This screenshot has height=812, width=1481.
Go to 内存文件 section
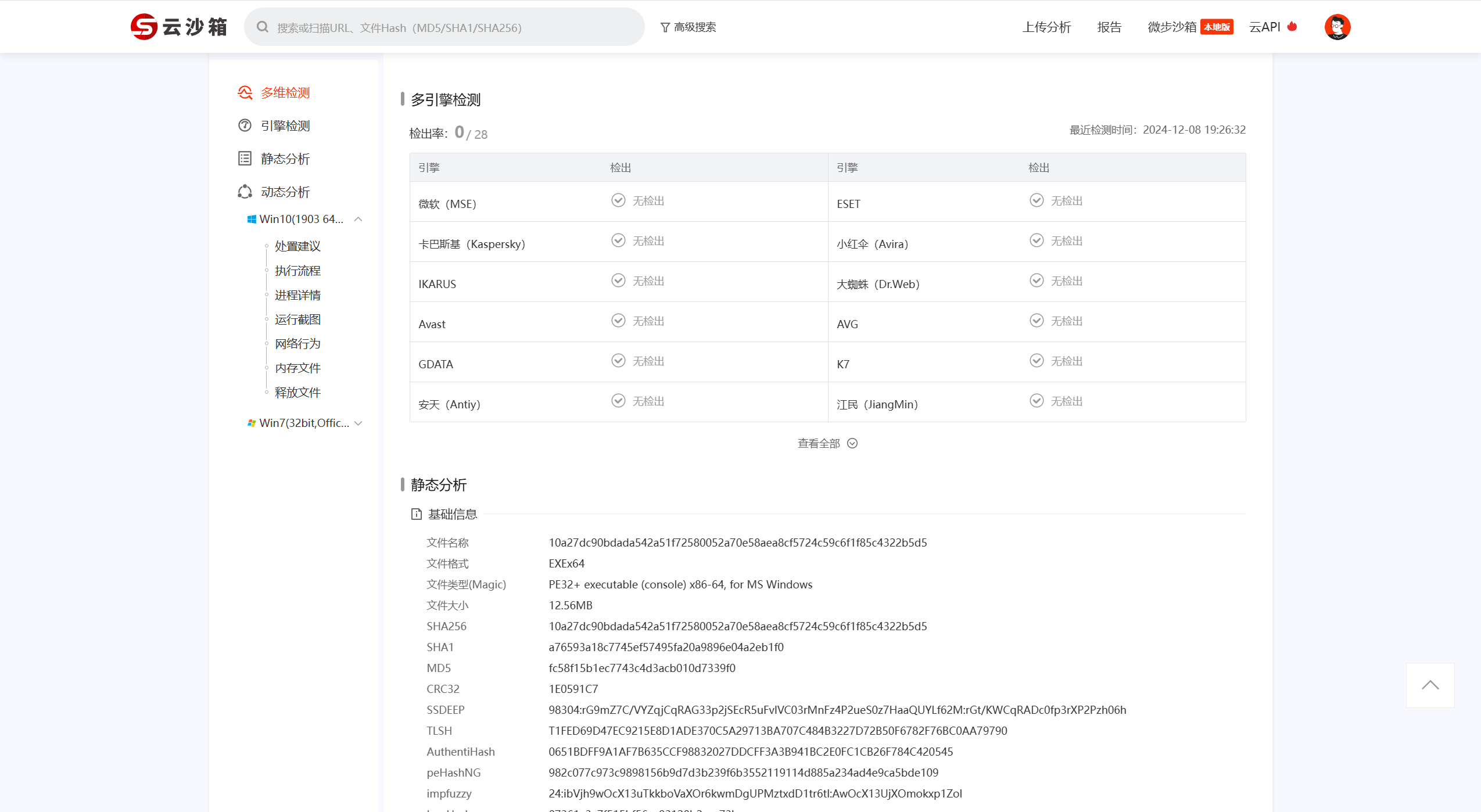[297, 368]
